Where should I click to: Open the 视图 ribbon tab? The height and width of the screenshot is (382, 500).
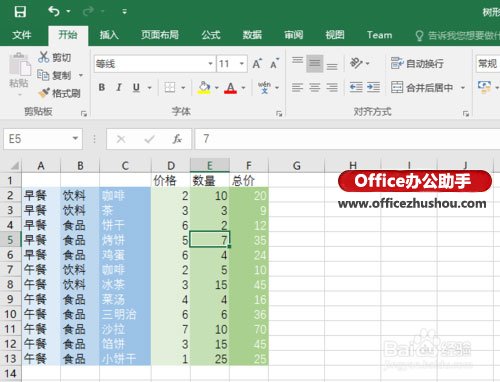point(335,35)
